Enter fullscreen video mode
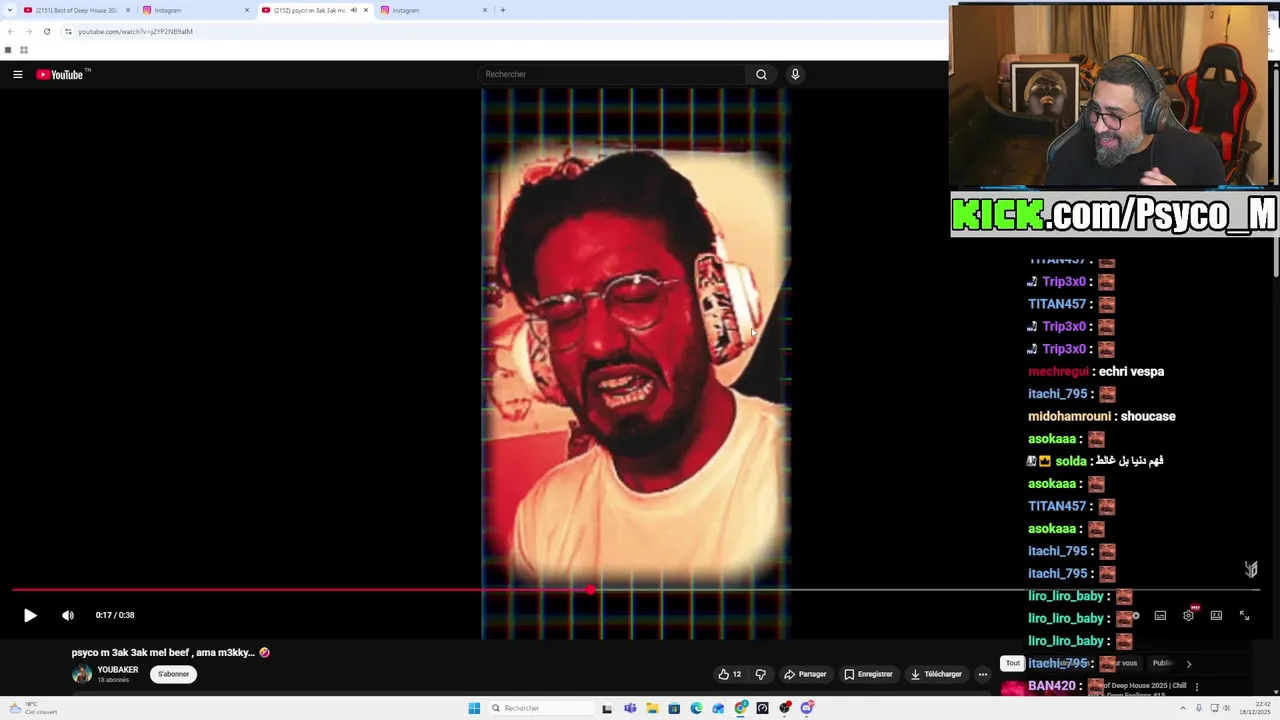Viewport: 1280px width, 720px height. click(x=1244, y=615)
